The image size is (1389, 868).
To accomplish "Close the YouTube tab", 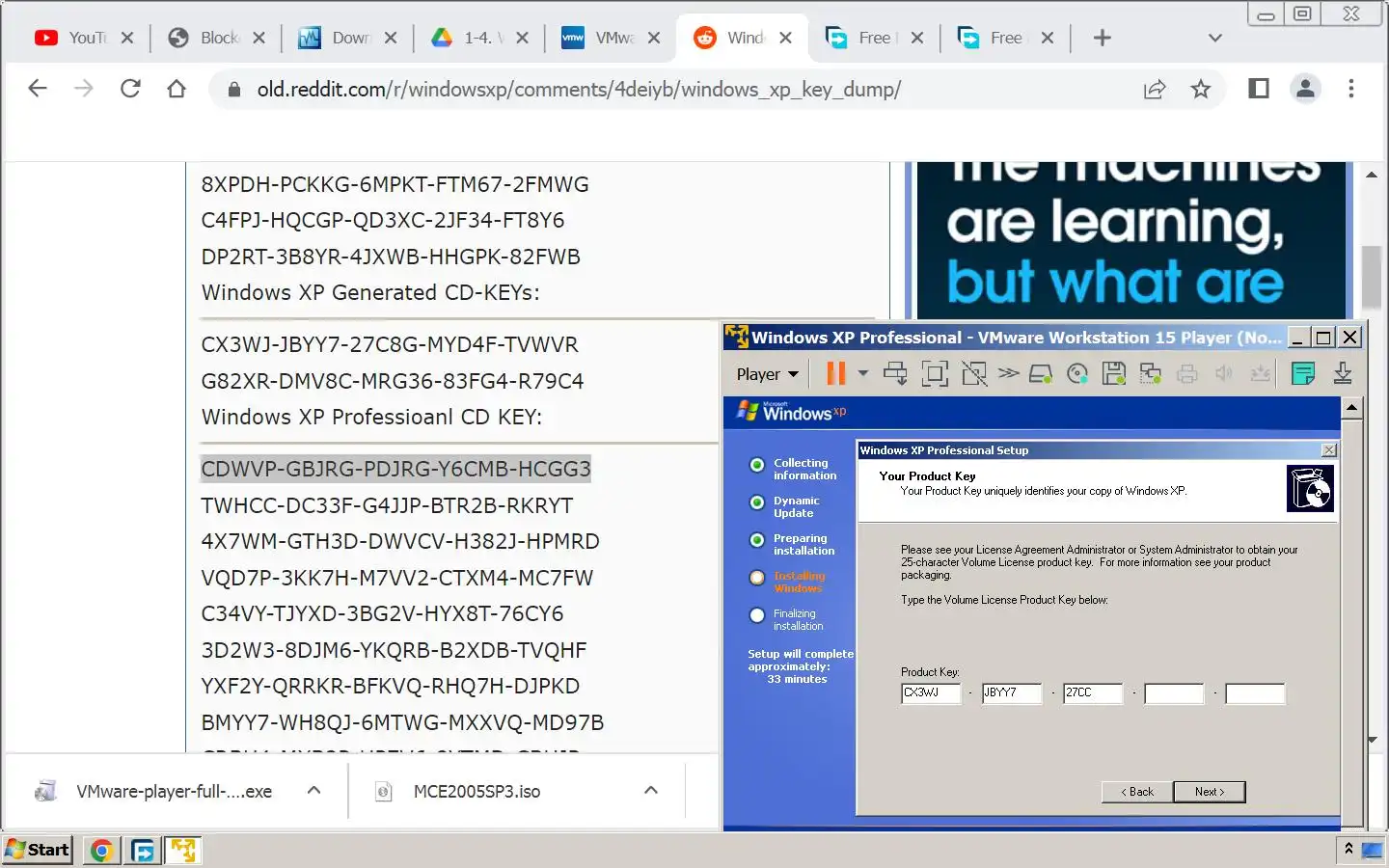I will pyautogui.click(x=127, y=38).
